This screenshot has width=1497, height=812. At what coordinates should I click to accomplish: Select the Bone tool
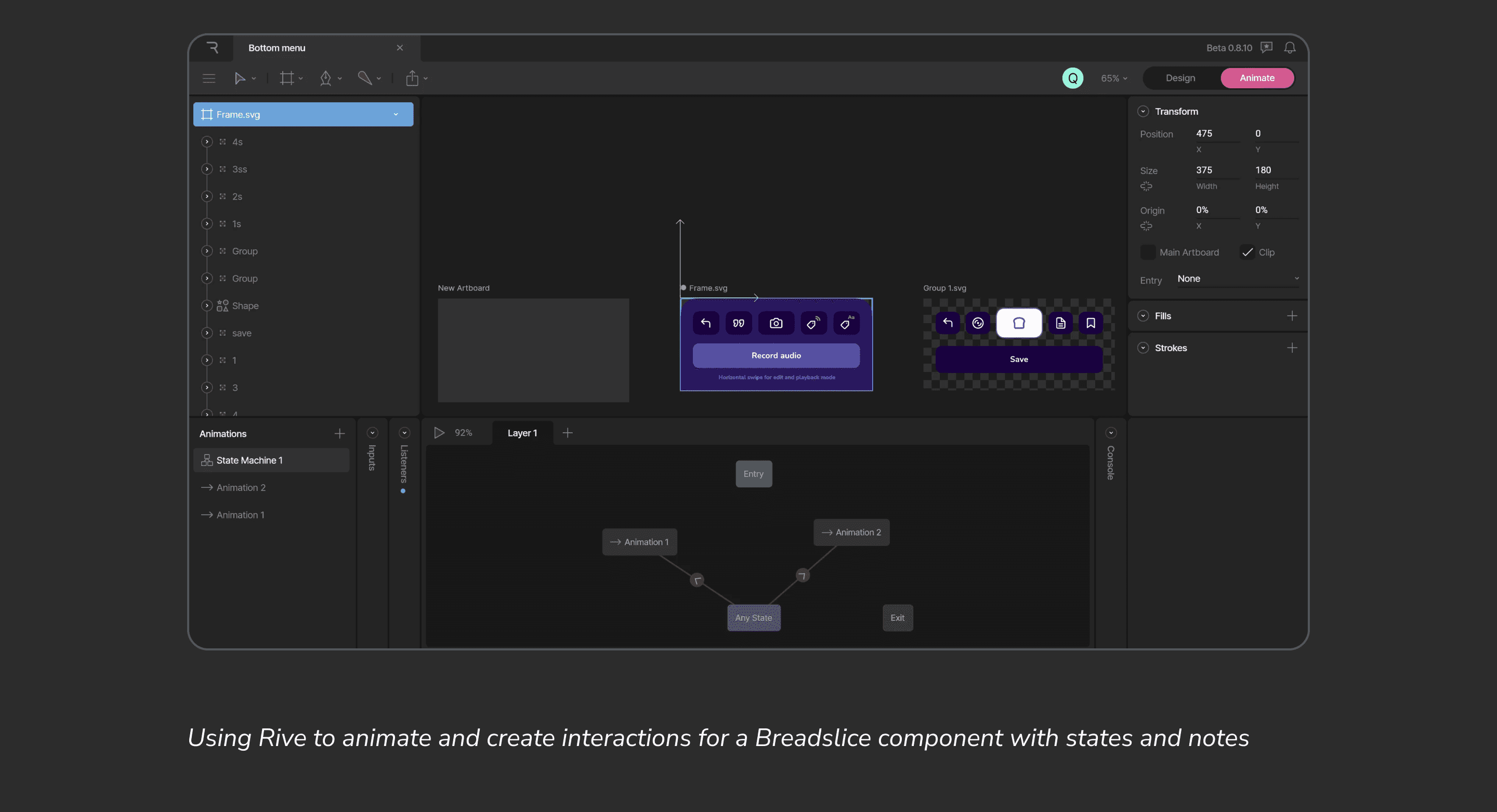pyautogui.click(x=364, y=78)
